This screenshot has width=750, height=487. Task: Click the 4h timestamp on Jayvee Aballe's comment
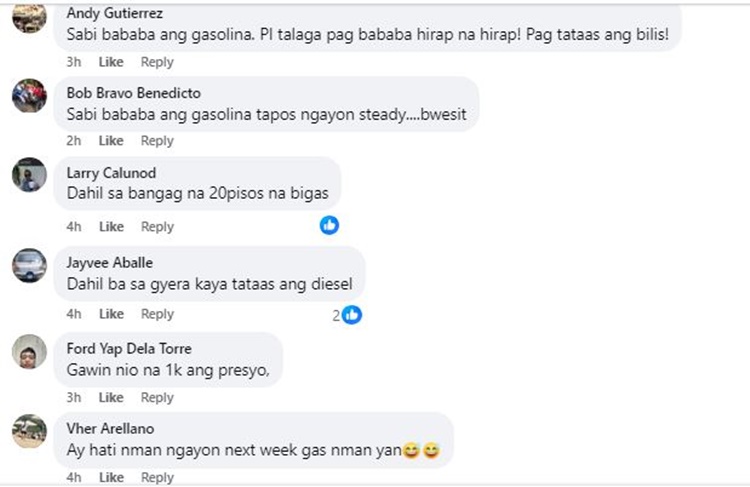[x=74, y=314]
